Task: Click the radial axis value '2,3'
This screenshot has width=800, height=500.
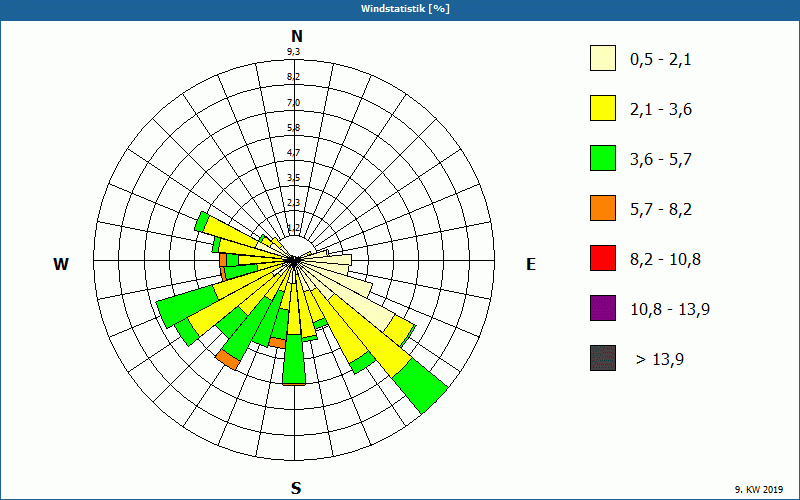Action: point(293,203)
